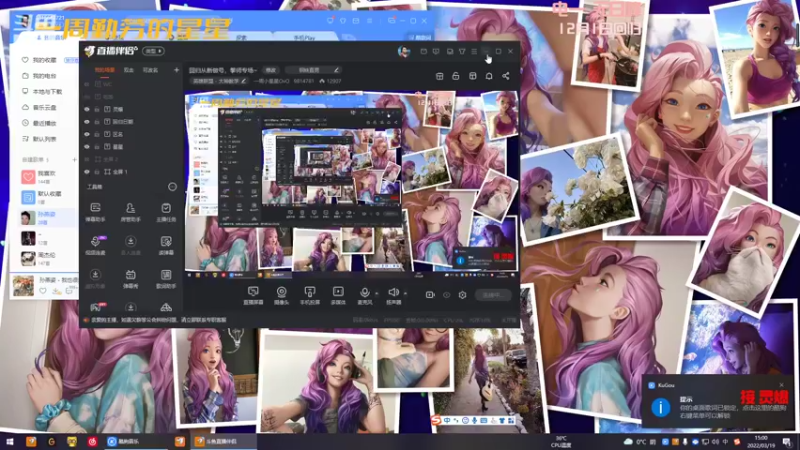
Task: Open the mode dropdown beside the 直播伴侣 logo
Action: 154,51
